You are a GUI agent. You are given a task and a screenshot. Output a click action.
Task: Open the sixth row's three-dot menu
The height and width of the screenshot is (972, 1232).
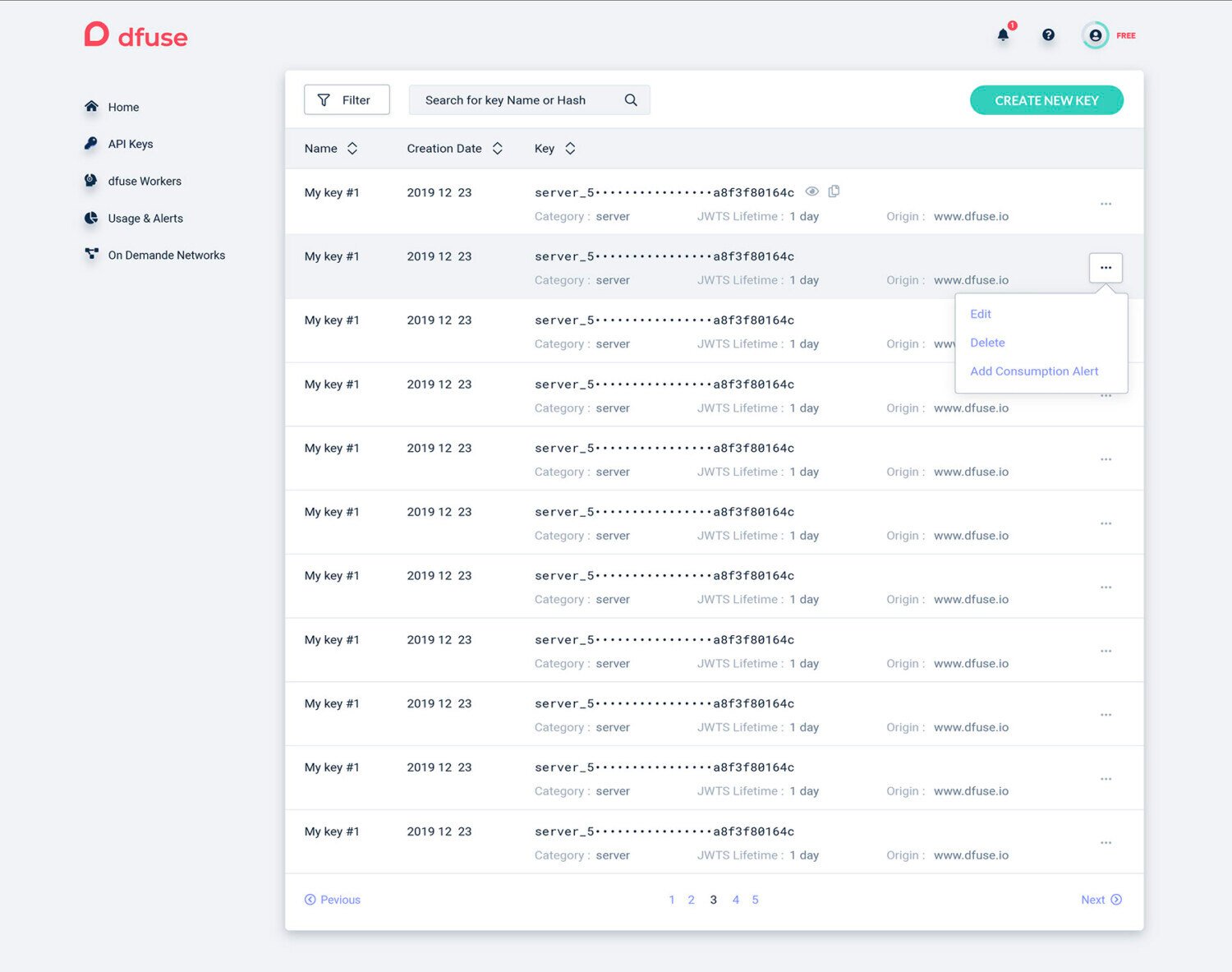tap(1106, 523)
